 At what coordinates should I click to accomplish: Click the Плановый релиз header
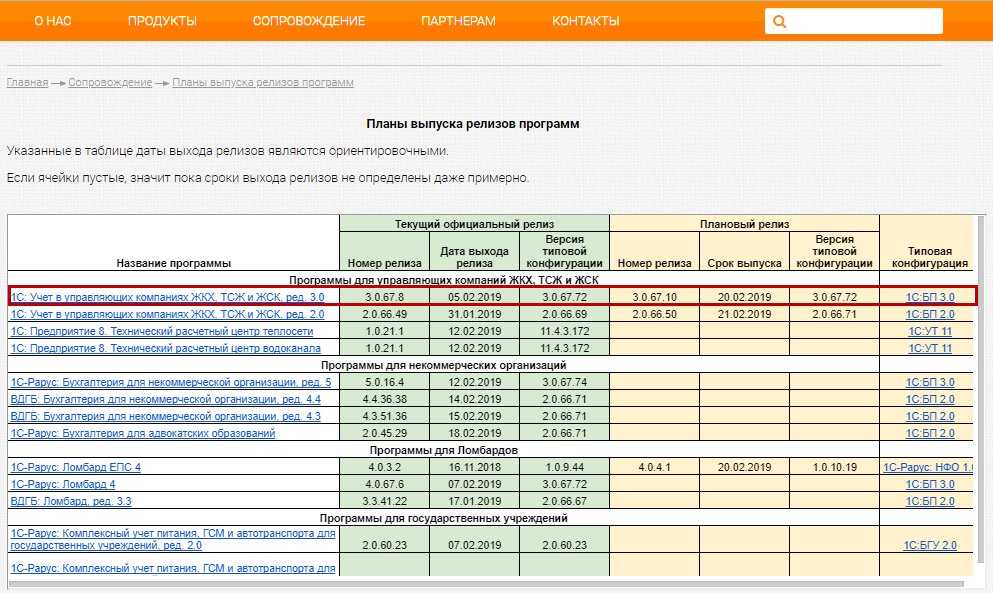click(x=745, y=224)
